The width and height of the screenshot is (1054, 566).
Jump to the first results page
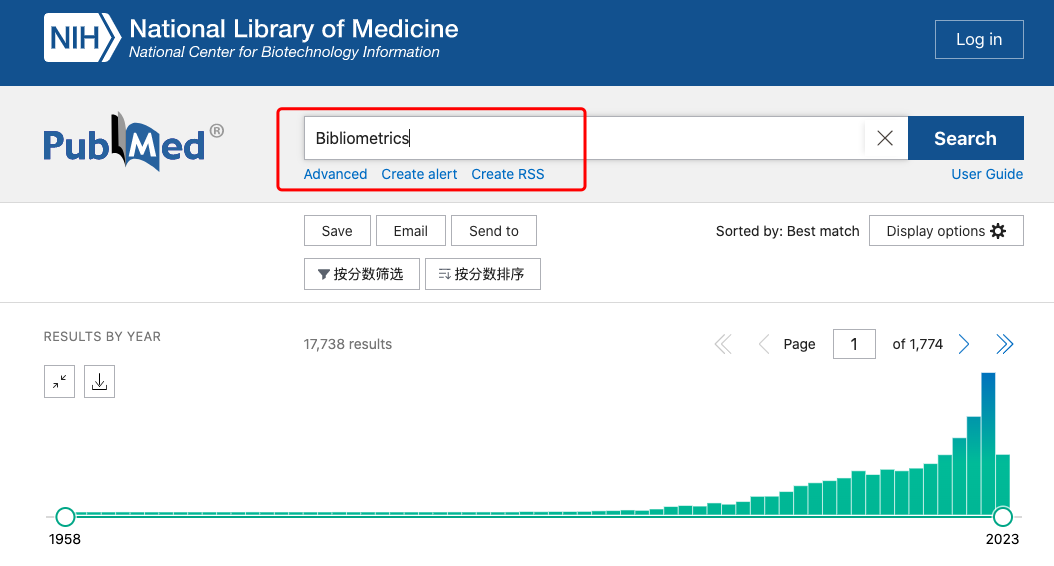pos(723,344)
